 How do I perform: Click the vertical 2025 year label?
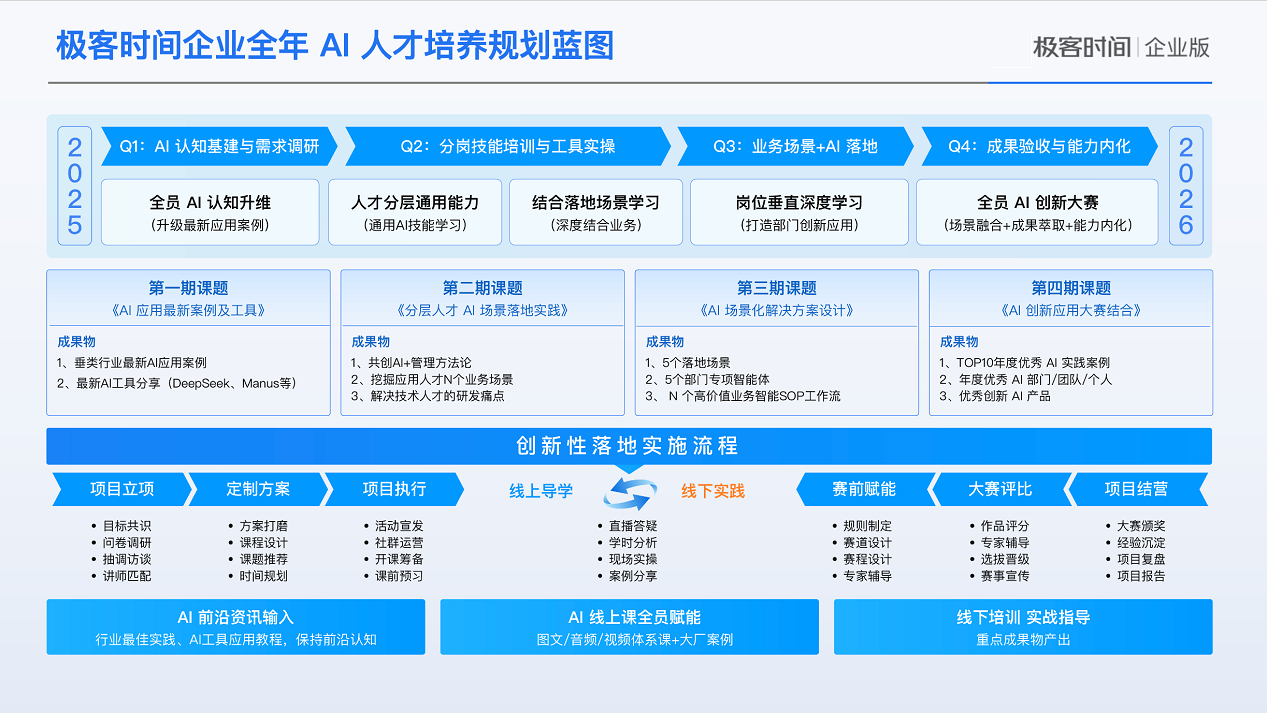click(75, 187)
